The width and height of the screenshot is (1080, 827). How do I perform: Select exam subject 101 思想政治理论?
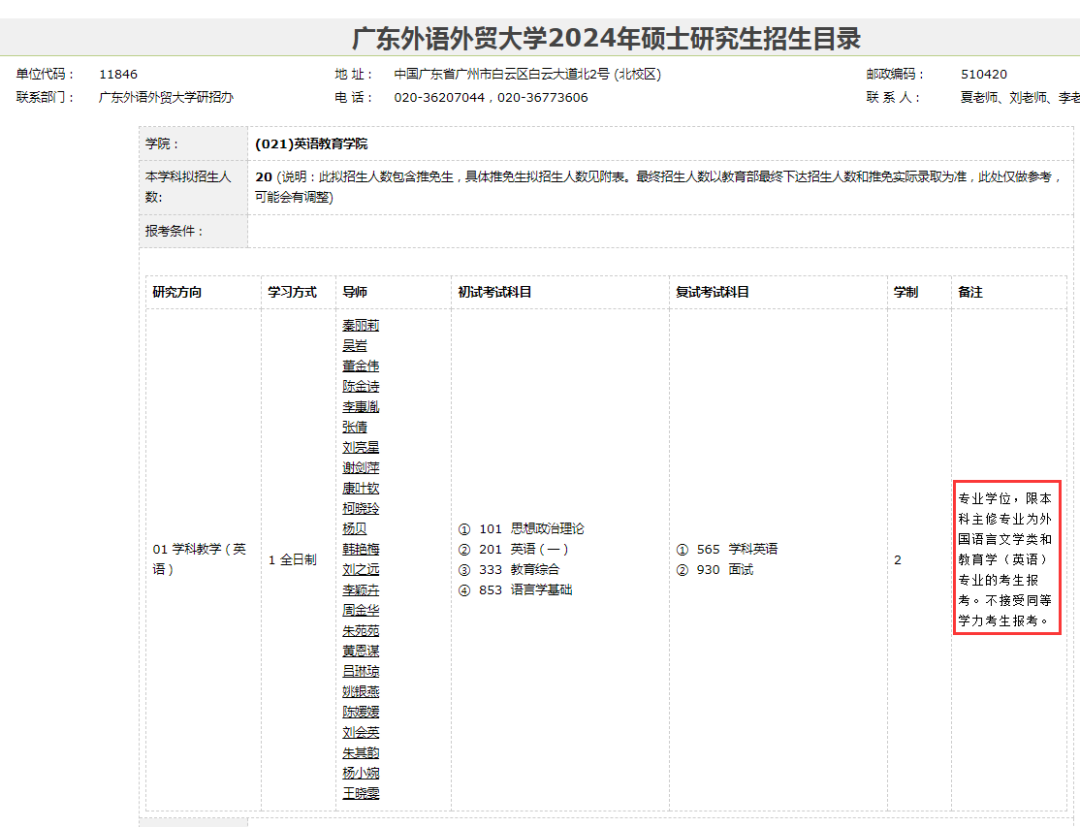click(x=532, y=529)
